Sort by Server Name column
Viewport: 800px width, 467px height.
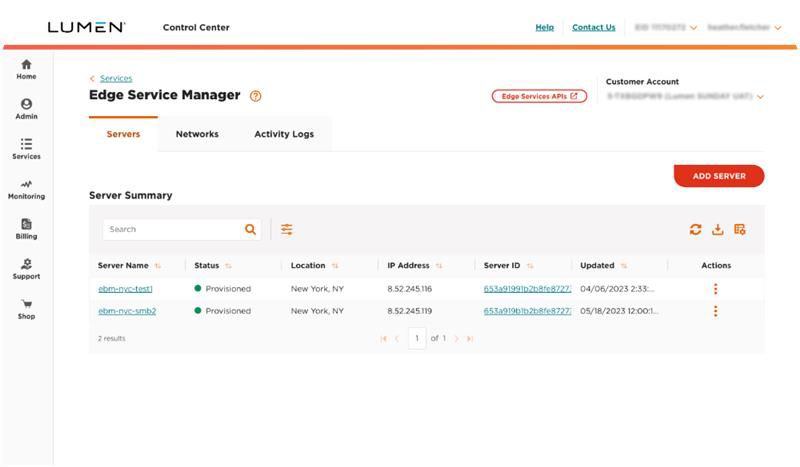coord(158,266)
